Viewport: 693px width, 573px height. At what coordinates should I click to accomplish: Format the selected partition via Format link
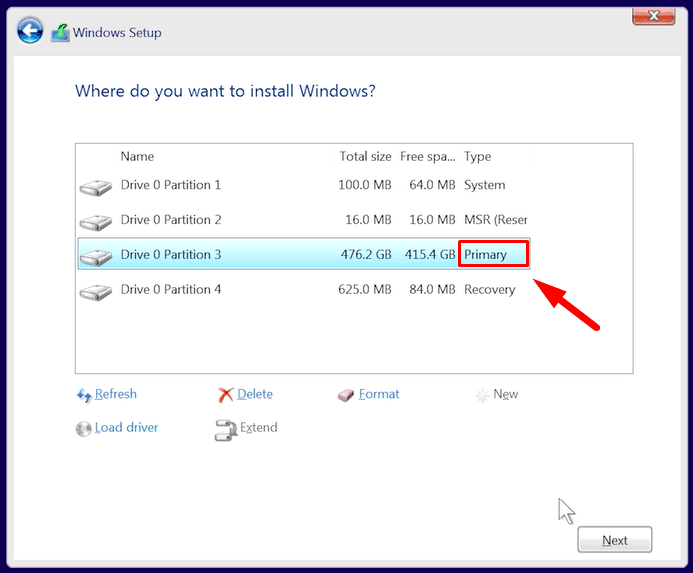point(379,394)
